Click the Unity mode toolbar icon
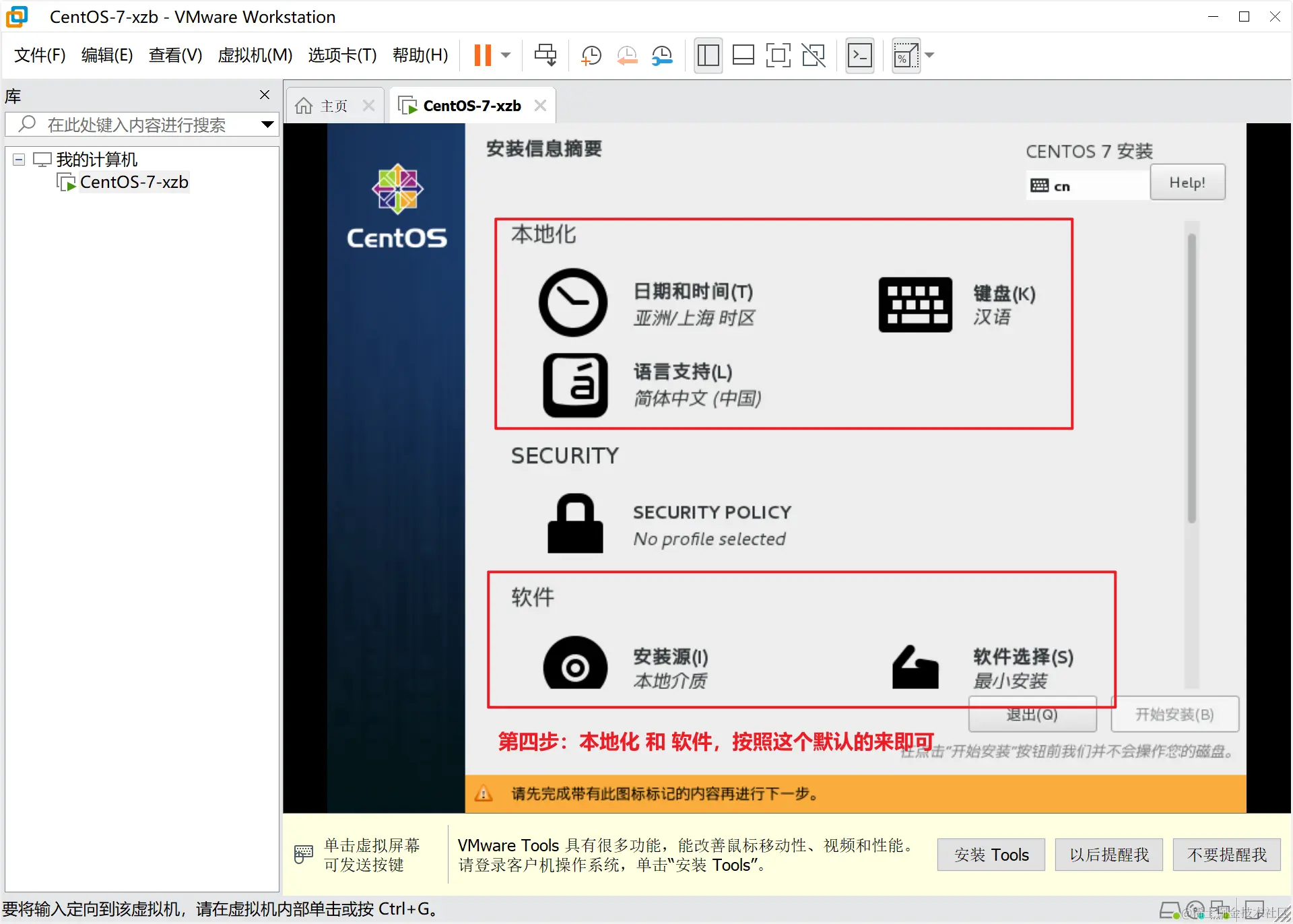The image size is (1293, 924). click(x=814, y=55)
